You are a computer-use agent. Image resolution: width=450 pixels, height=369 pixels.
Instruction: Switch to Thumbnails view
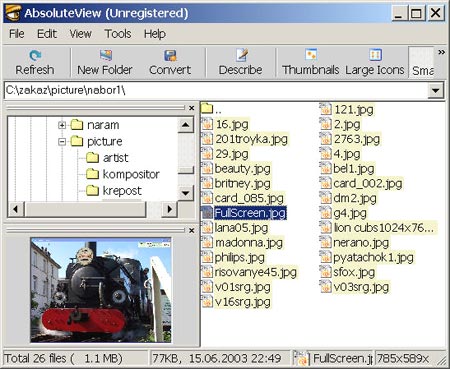click(x=311, y=55)
